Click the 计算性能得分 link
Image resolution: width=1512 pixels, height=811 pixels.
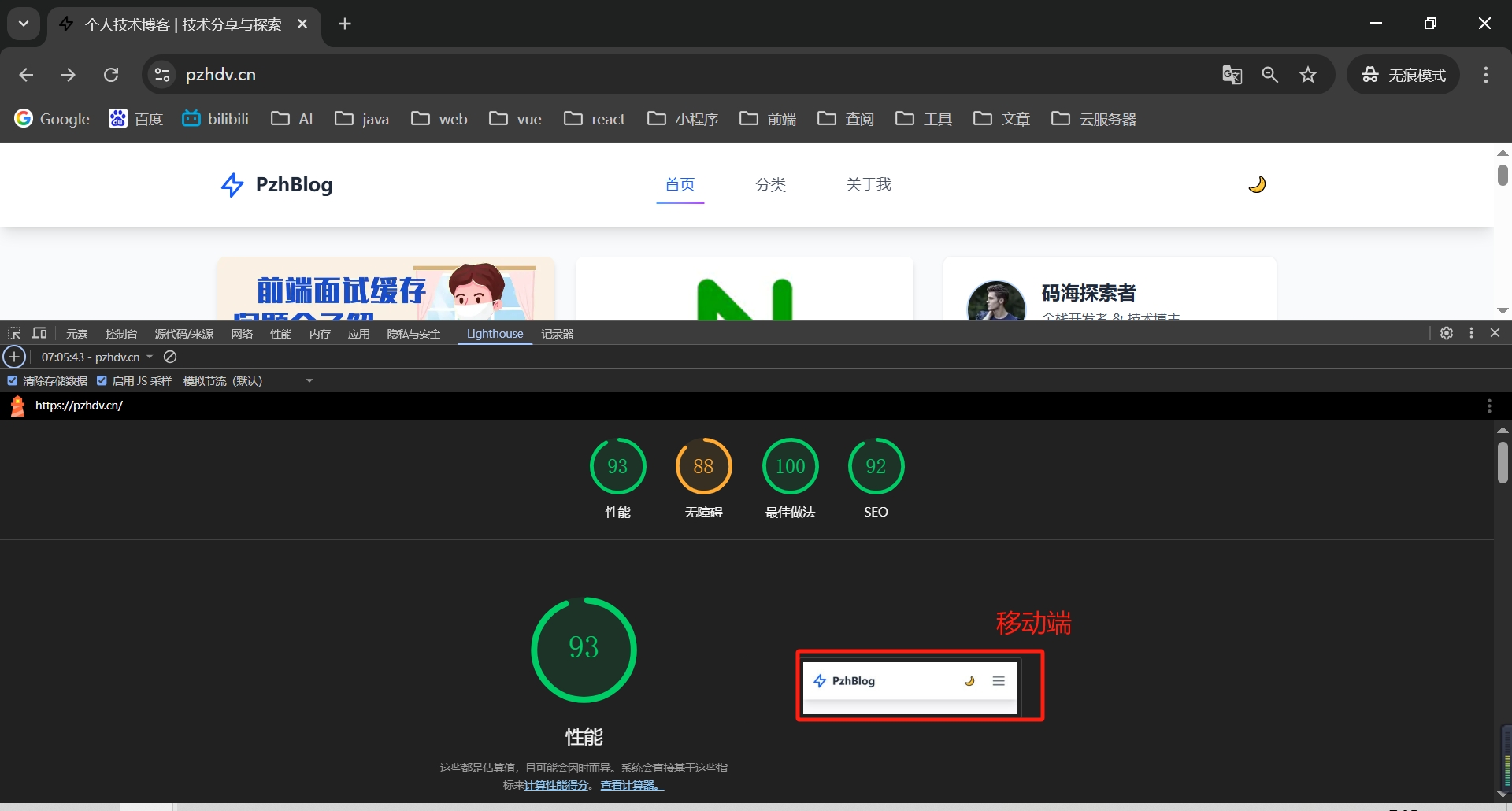point(556,785)
